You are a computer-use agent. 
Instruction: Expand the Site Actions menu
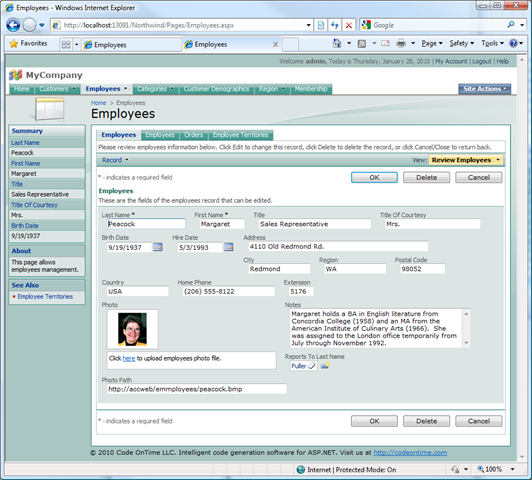tap(484, 89)
